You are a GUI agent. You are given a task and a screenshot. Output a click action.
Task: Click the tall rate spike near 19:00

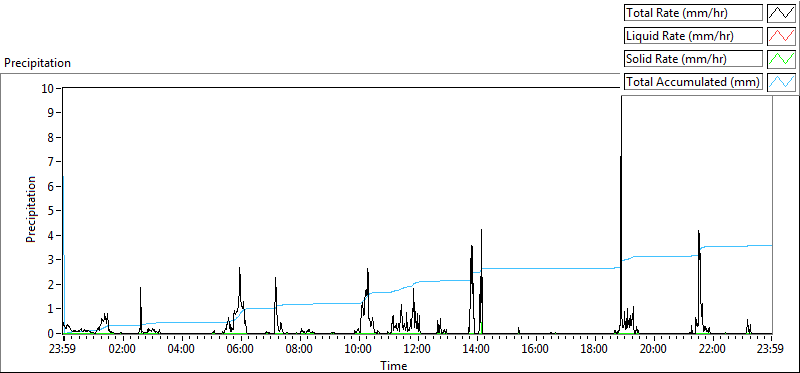621,204
